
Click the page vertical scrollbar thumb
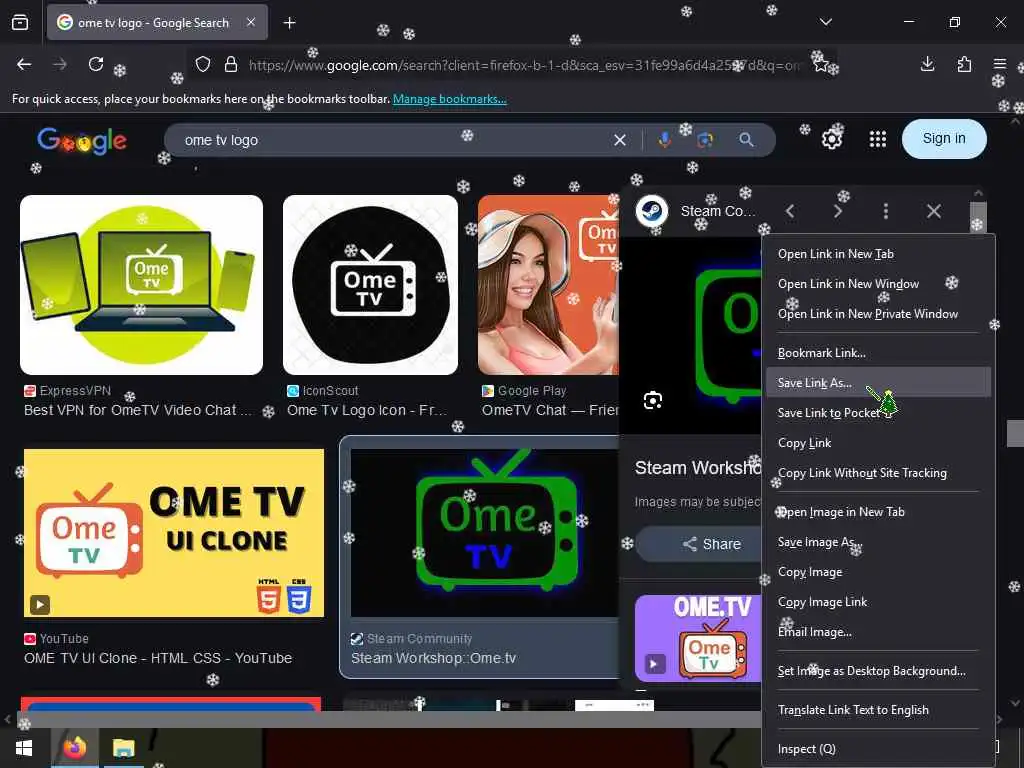1015,434
